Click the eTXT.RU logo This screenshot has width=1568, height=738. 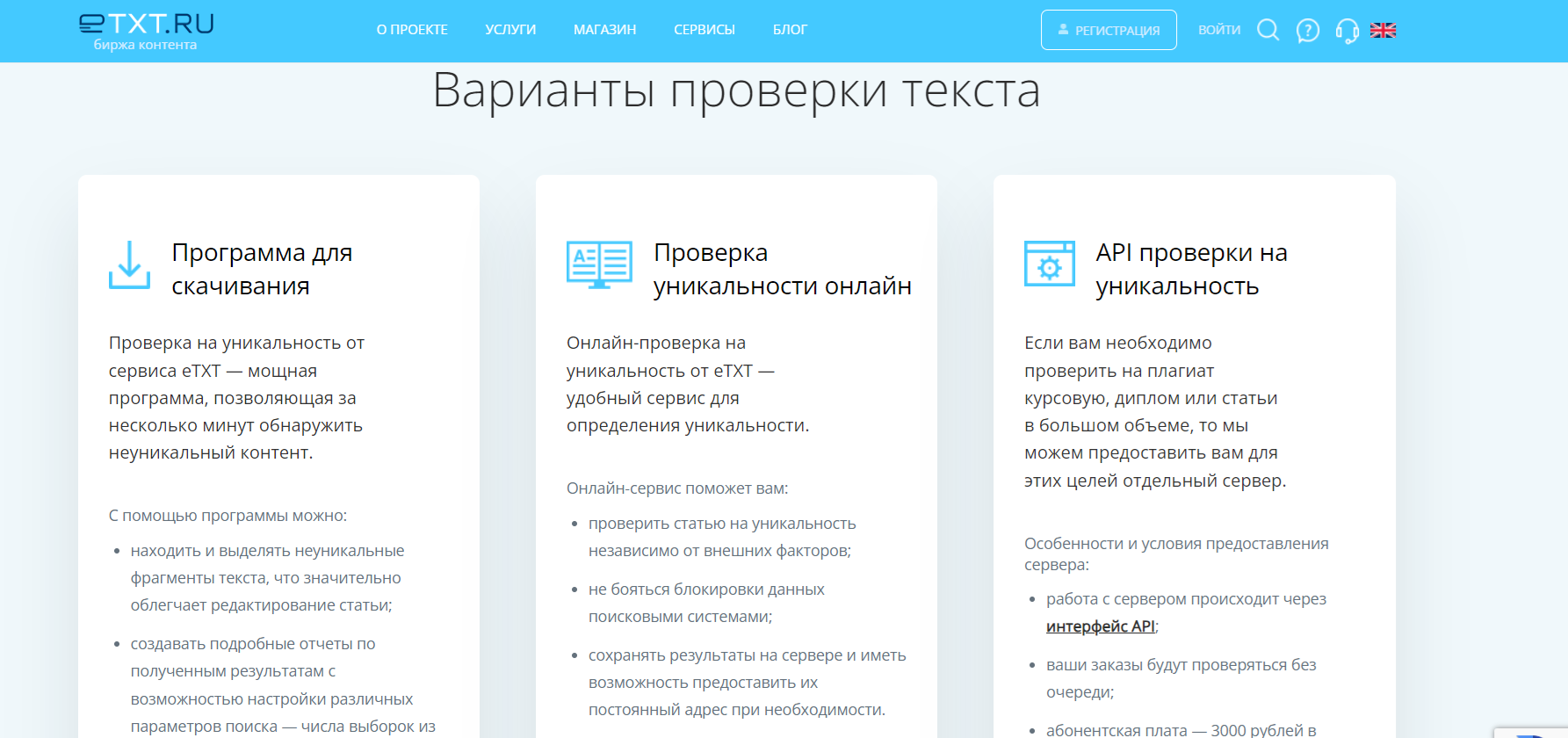click(x=146, y=32)
